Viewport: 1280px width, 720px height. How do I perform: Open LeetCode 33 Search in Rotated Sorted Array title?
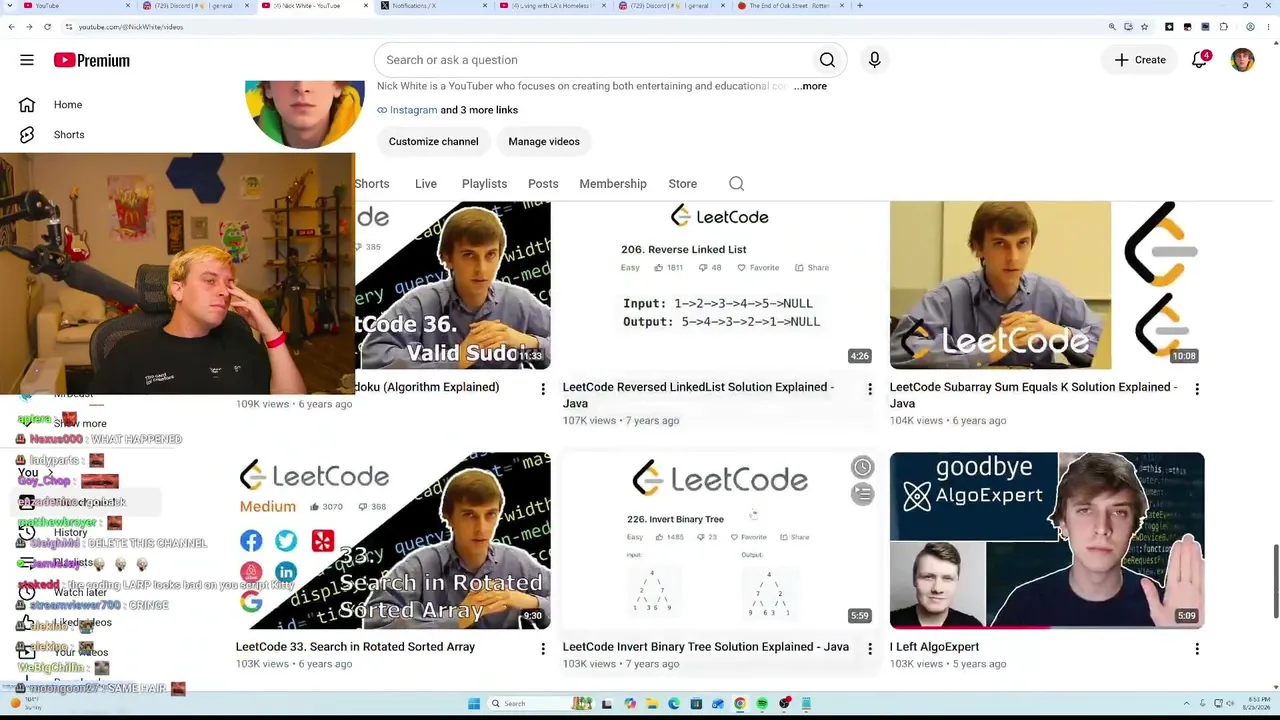tap(355, 647)
